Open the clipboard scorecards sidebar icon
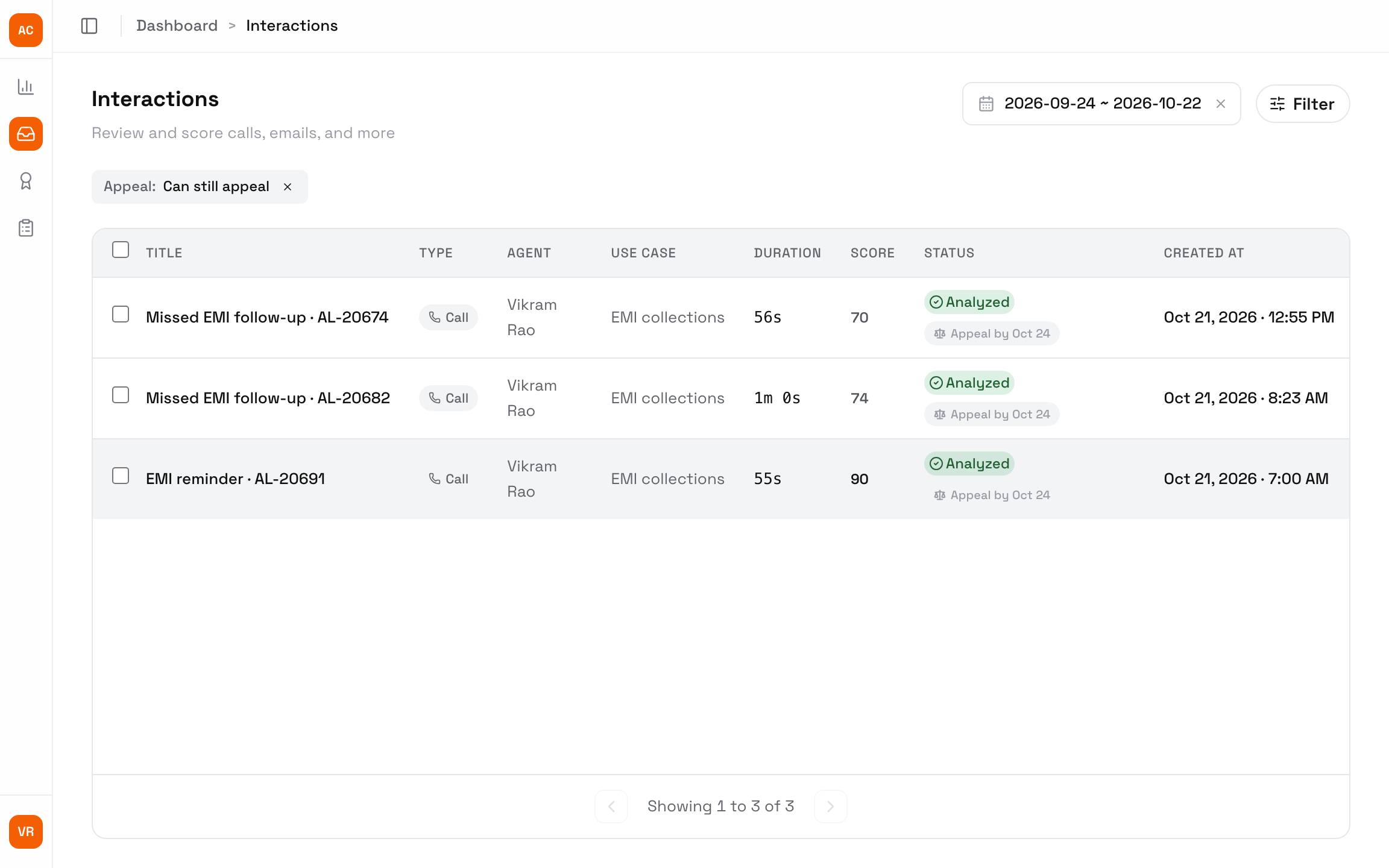 (x=26, y=228)
